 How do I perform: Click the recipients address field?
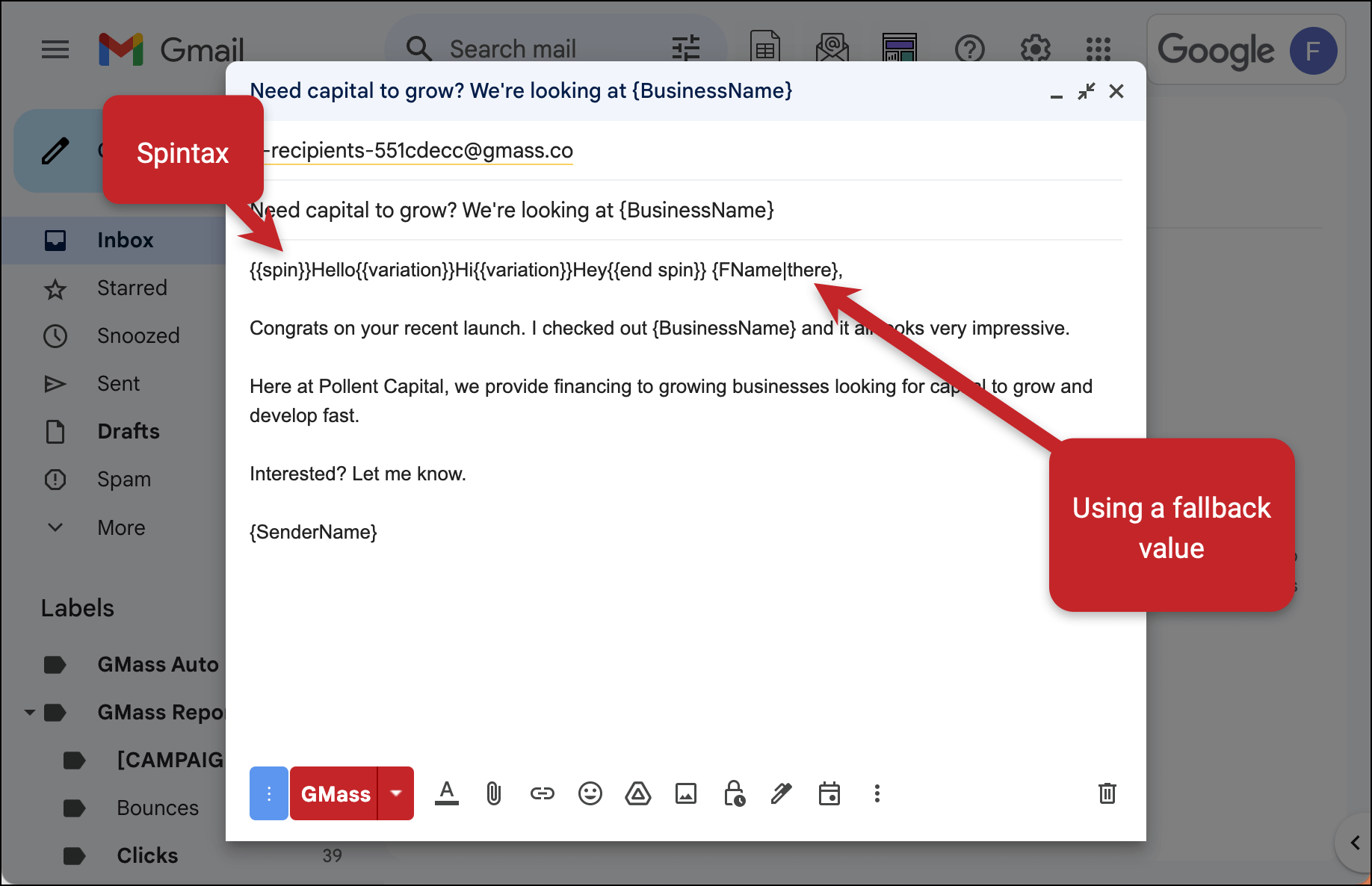pyautogui.click(x=686, y=151)
